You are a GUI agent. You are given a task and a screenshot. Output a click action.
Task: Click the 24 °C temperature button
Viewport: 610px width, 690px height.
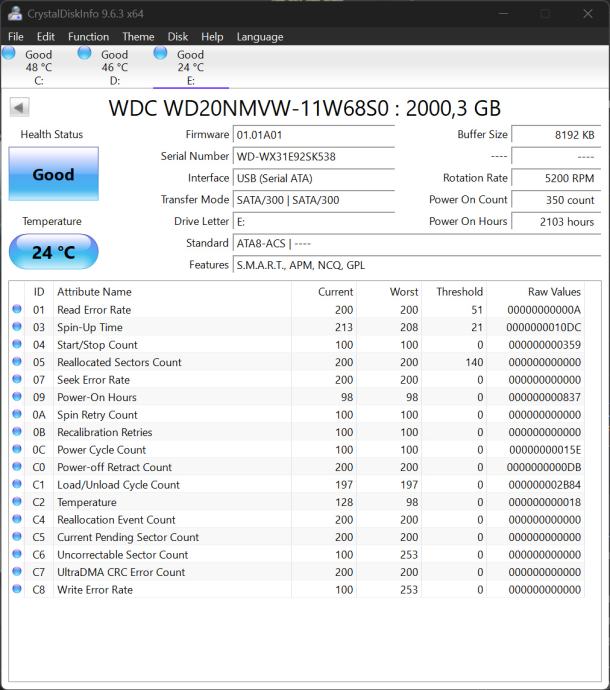click(53, 252)
